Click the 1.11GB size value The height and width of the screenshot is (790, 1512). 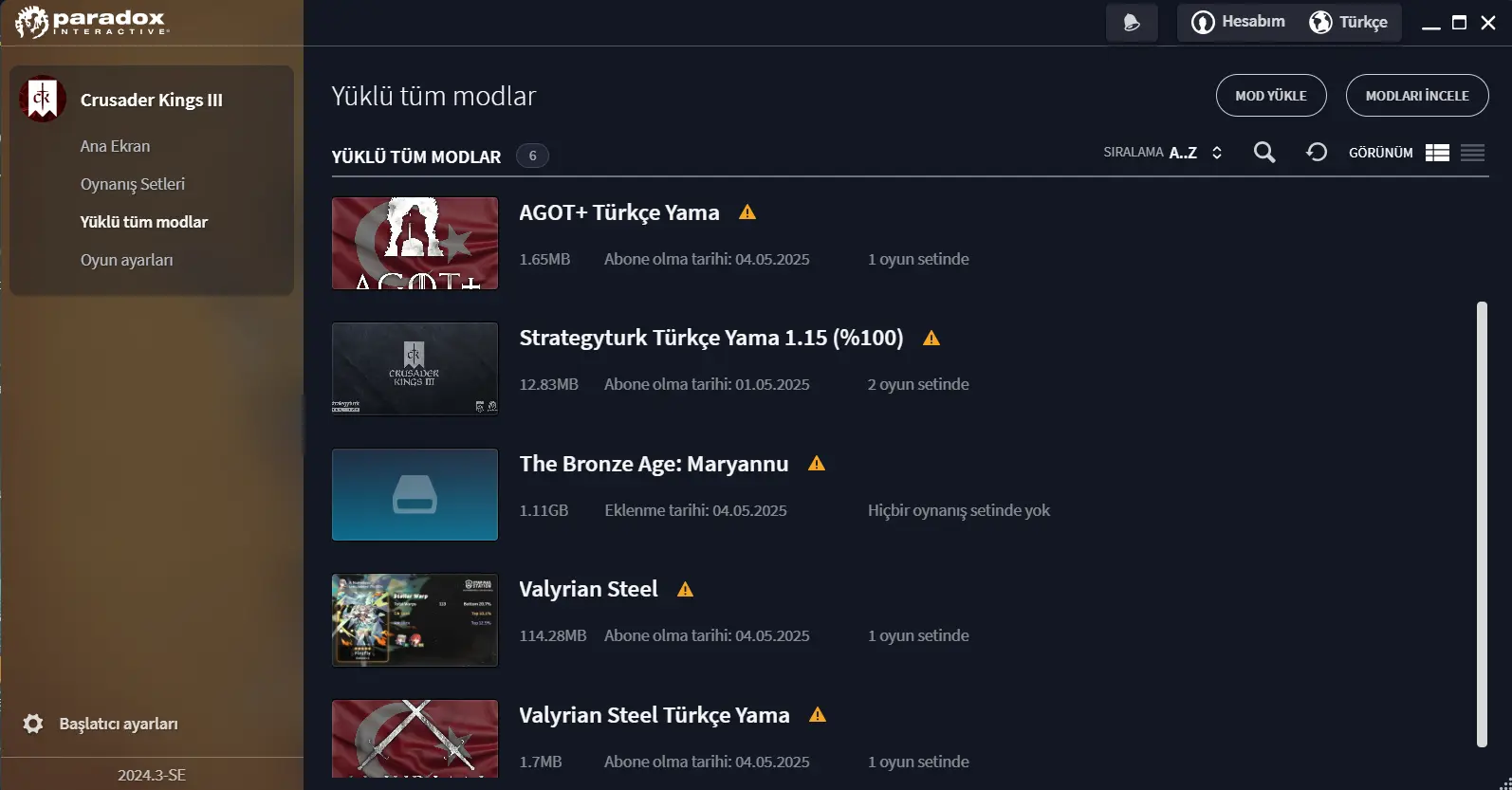click(544, 510)
